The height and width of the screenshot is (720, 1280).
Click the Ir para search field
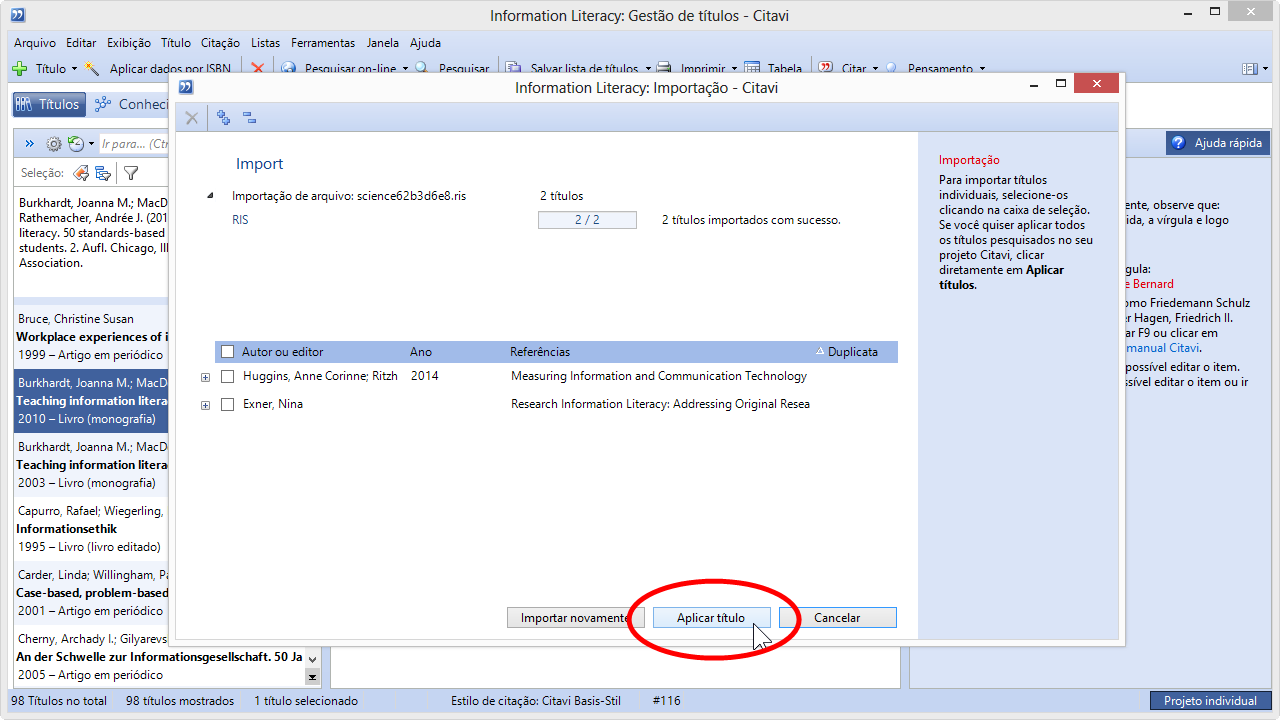[134, 144]
